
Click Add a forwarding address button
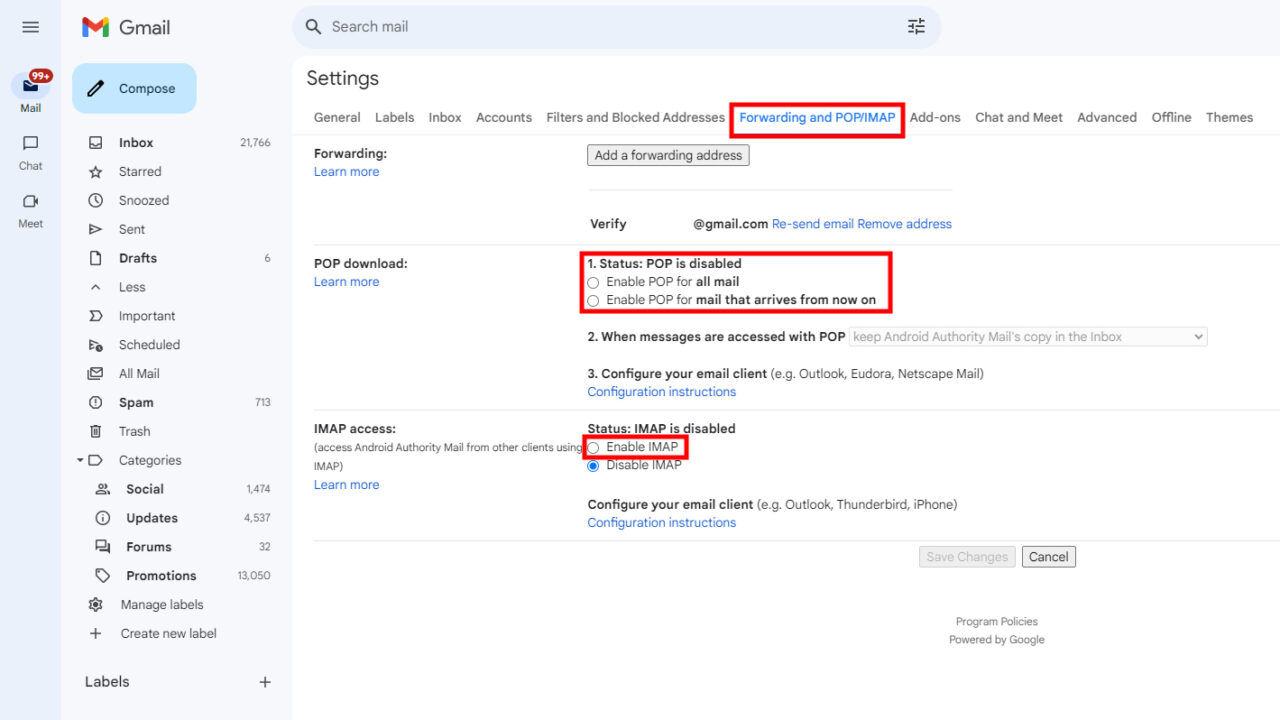(x=668, y=155)
